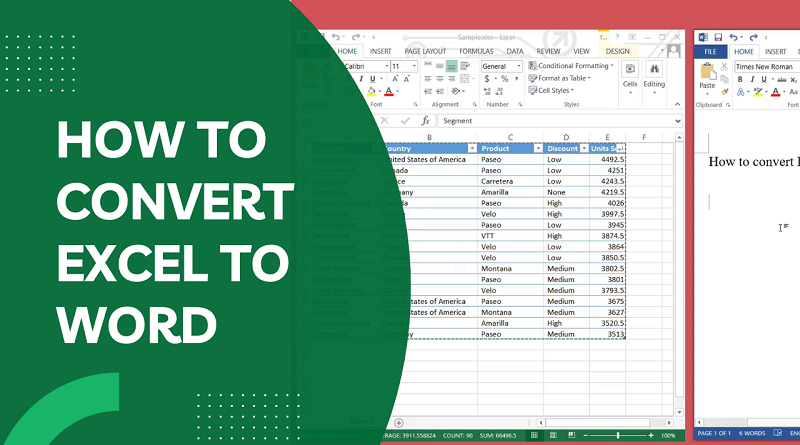This screenshot has width=800, height=445.
Task: Open General number format dropdown
Action: point(519,66)
